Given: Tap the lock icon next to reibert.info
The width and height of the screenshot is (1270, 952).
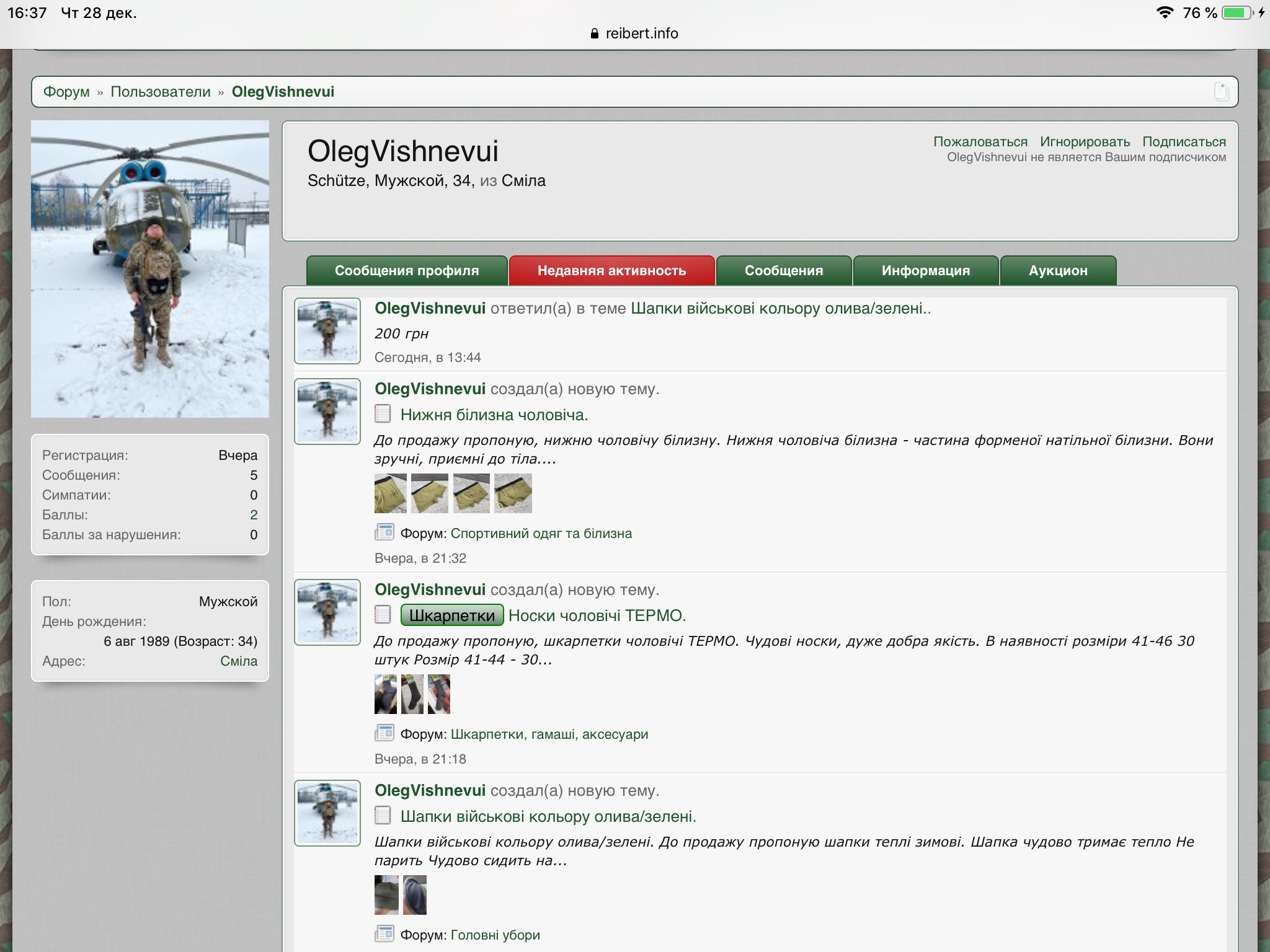Looking at the screenshot, I should point(595,33).
